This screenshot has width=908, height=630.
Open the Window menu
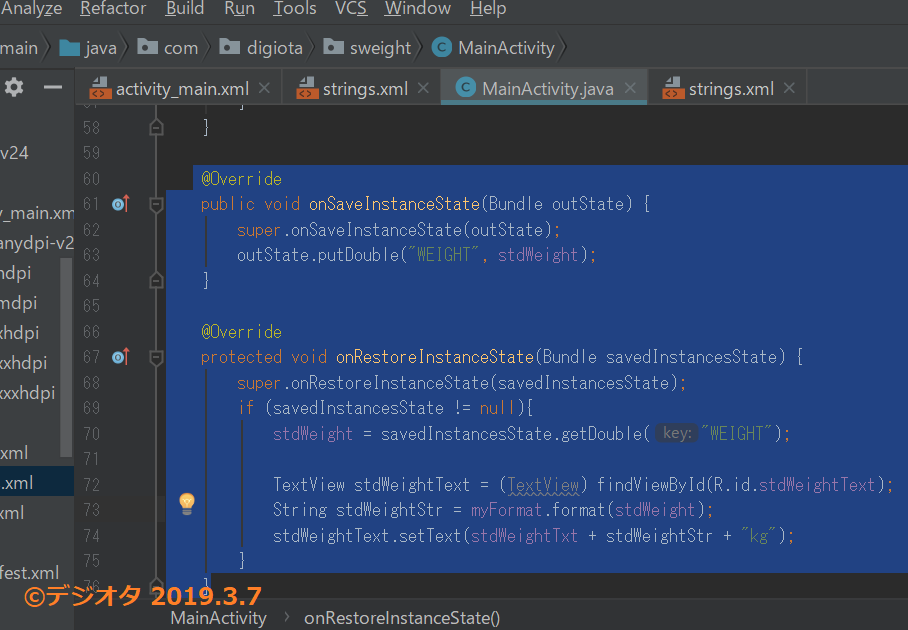click(x=418, y=8)
